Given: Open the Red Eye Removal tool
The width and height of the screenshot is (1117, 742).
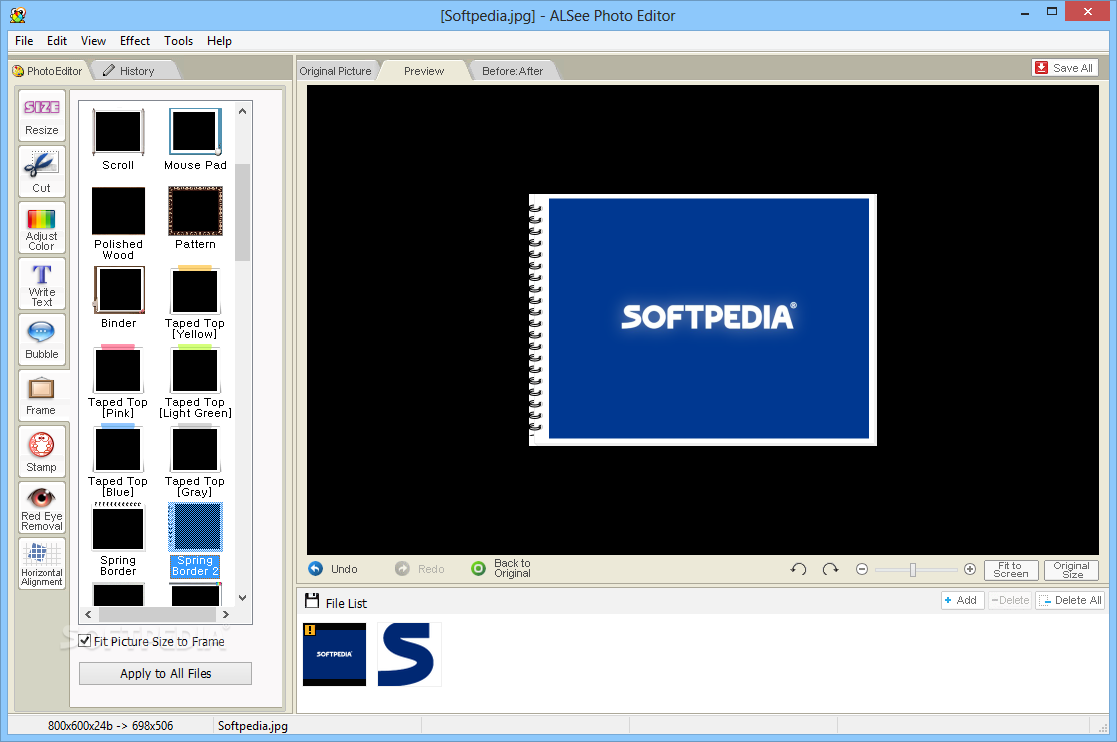Looking at the screenshot, I should [x=42, y=508].
